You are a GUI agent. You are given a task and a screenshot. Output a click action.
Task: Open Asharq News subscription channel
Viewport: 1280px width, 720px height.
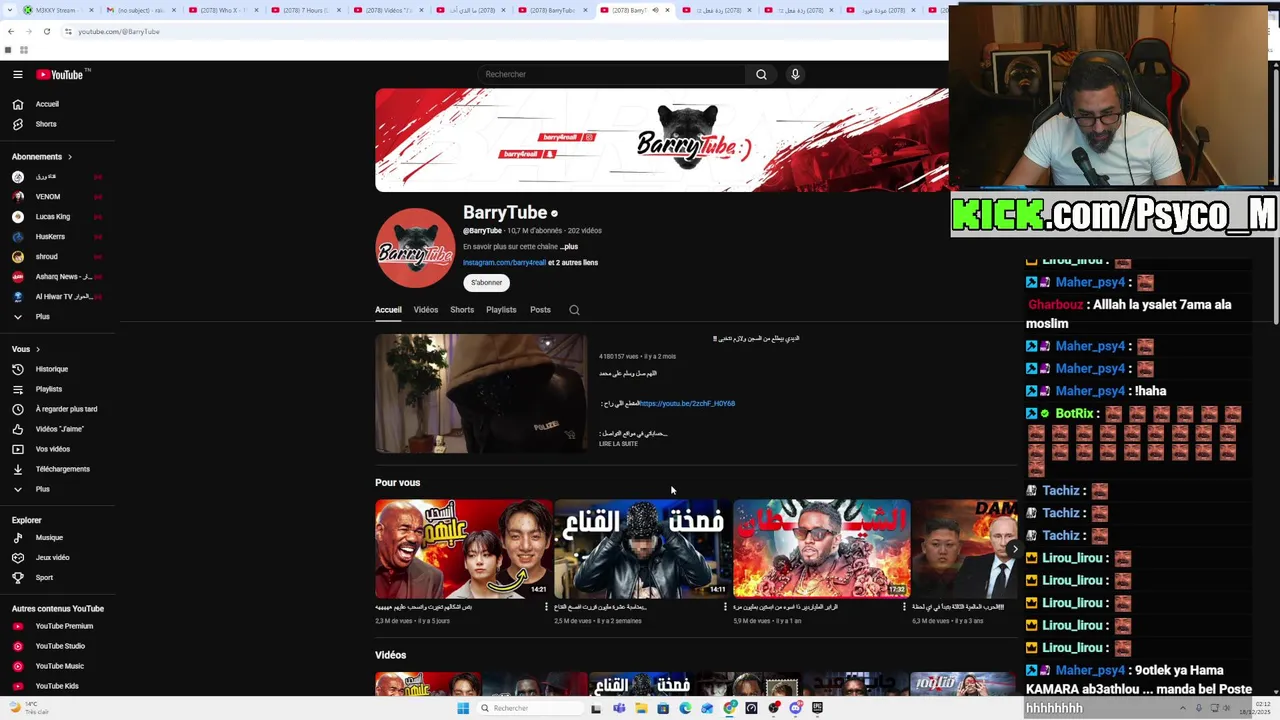(x=55, y=277)
